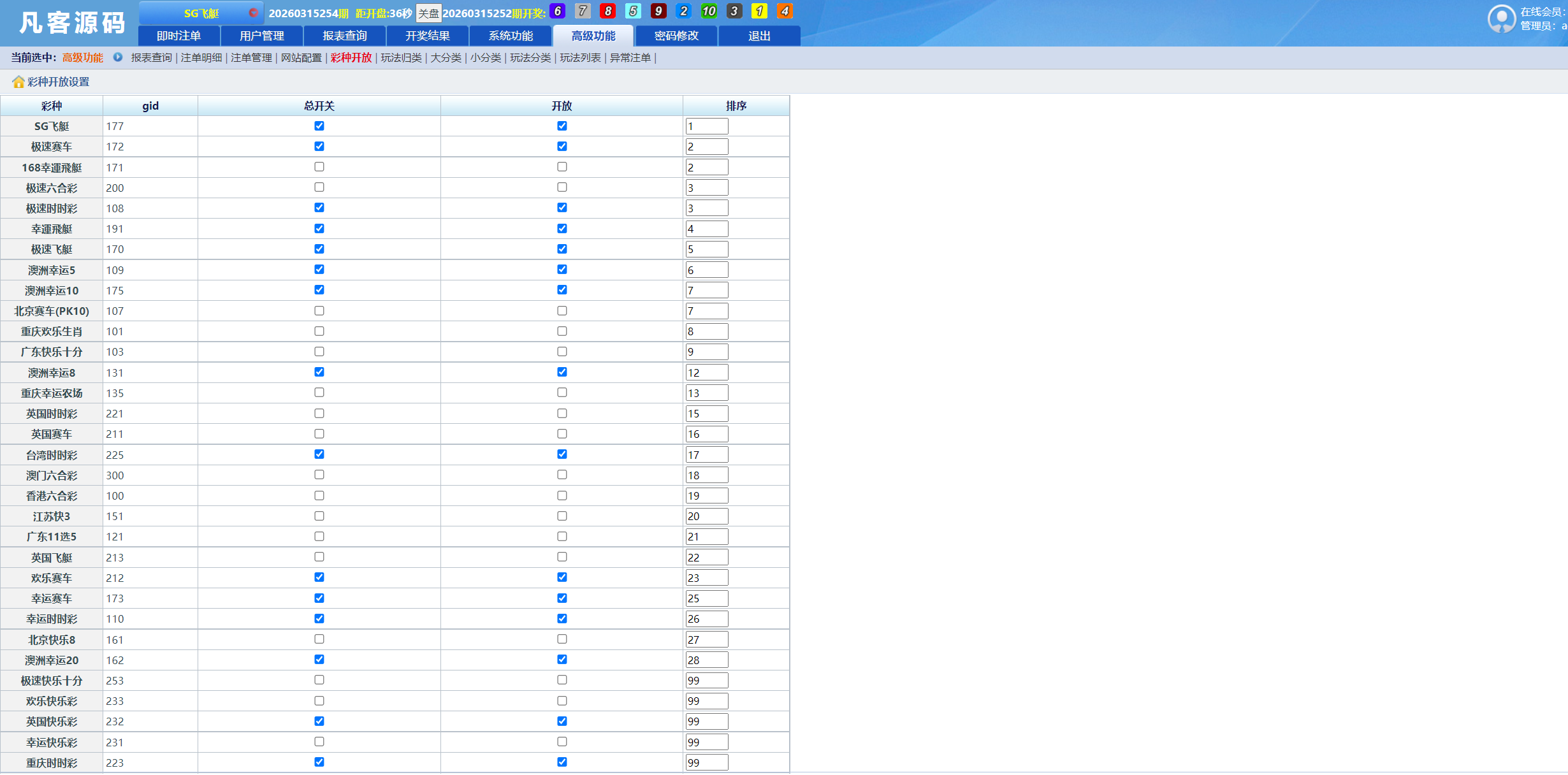Uncheck 开放 checkbox for 极速赛车
Screen dimensions: 1568x775
[x=562, y=147]
